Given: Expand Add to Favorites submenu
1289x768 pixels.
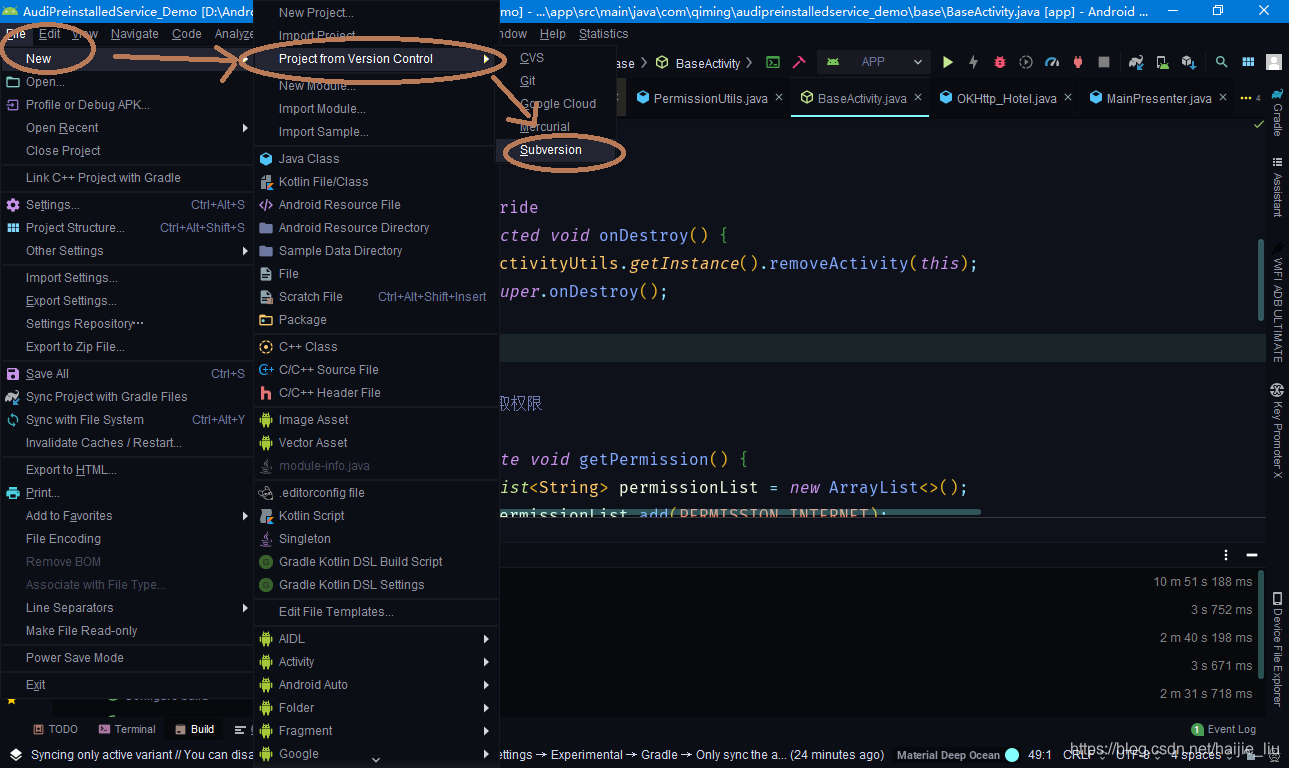Looking at the screenshot, I should [x=125, y=516].
